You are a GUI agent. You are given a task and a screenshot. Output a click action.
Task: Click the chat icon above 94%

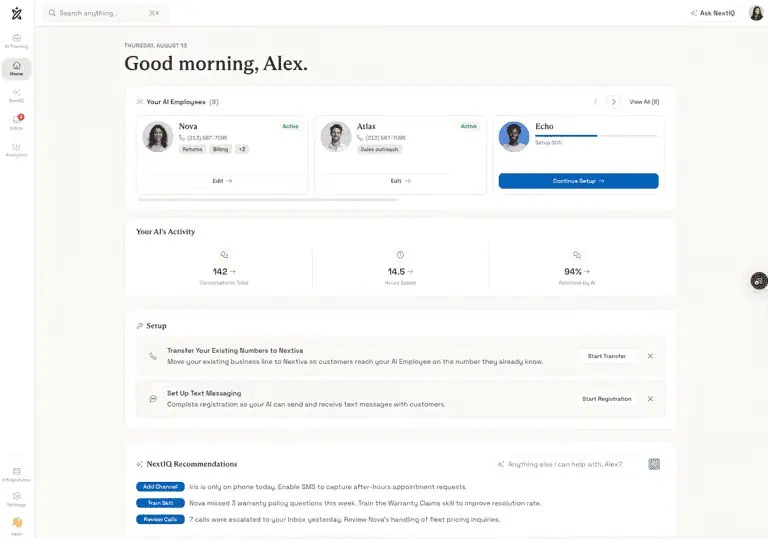576,255
